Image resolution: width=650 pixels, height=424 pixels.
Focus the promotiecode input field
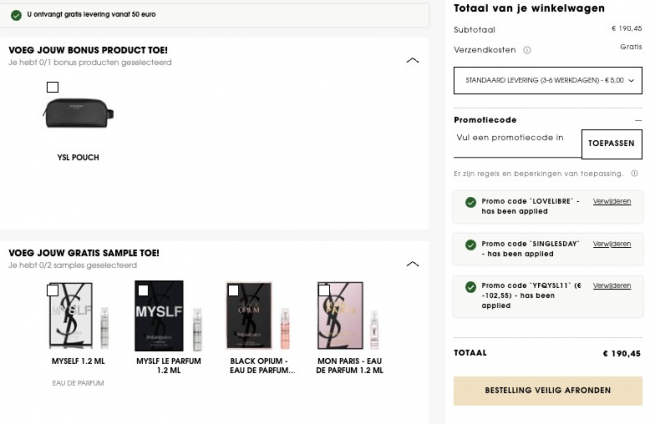(x=517, y=138)
